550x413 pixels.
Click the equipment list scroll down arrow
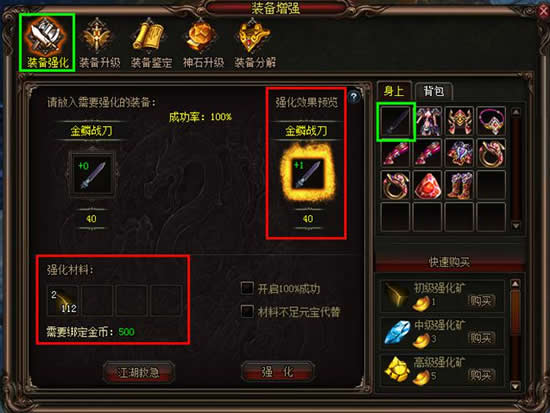[x=516, y=226]
